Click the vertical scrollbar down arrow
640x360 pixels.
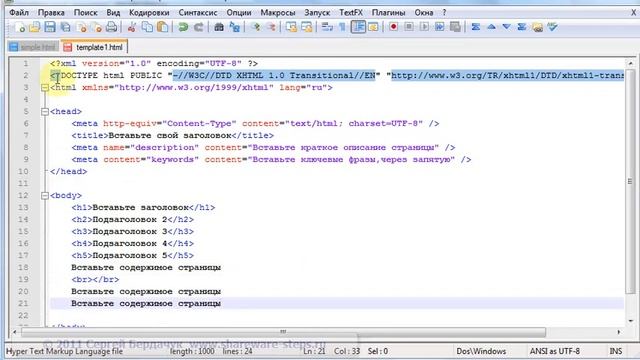(x=630, y=321)
